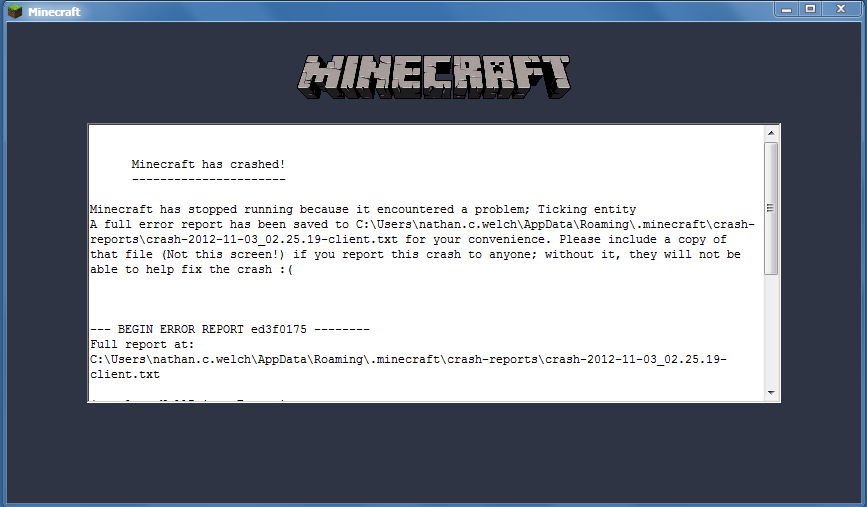Screen dimensions: 867x507
Task: Click the 'BEGIN ERROR REPORT ed3f0175' line
Action: [x=229, y=330]
